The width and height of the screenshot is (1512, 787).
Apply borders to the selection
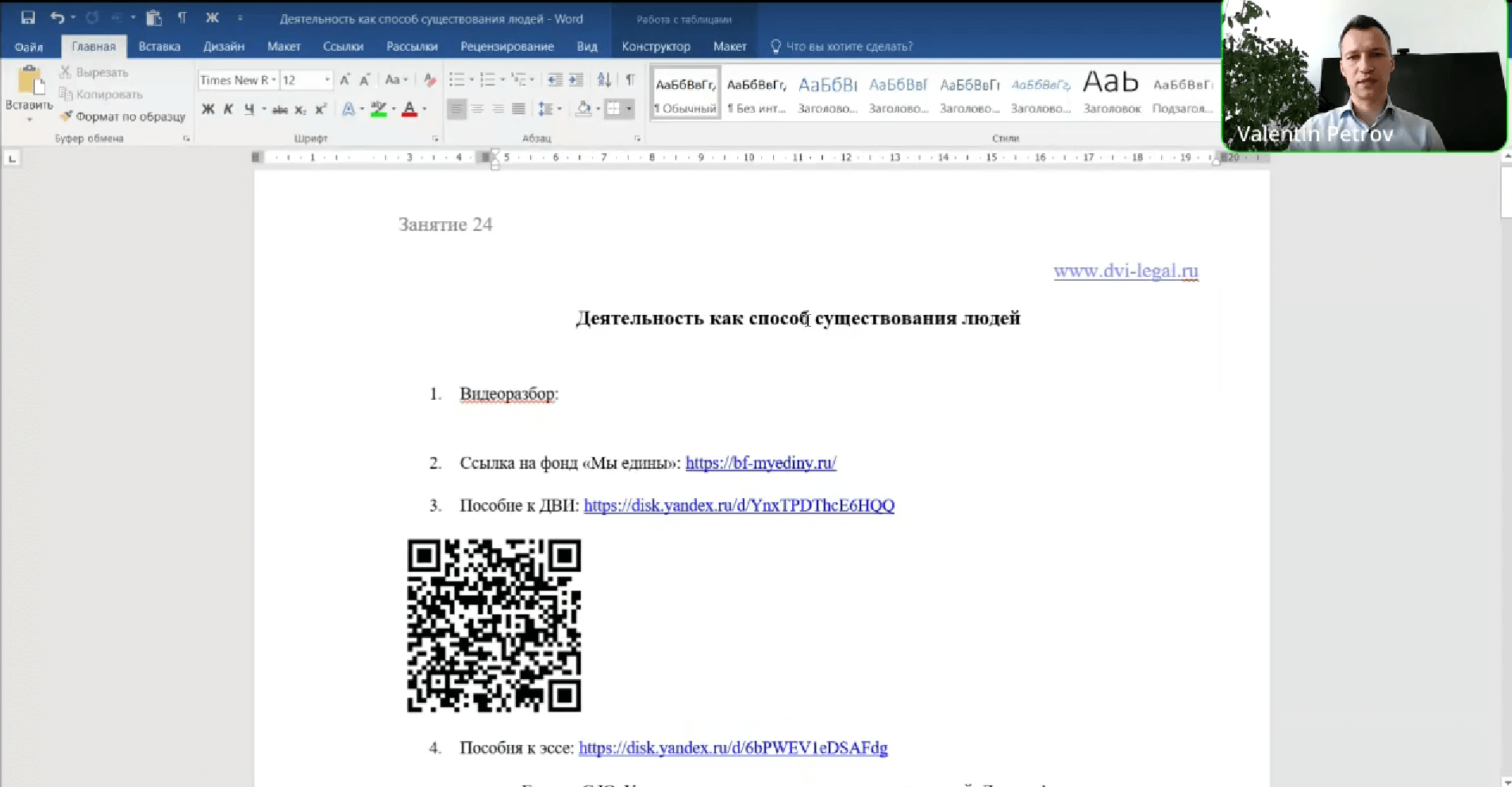click(614, 109)
